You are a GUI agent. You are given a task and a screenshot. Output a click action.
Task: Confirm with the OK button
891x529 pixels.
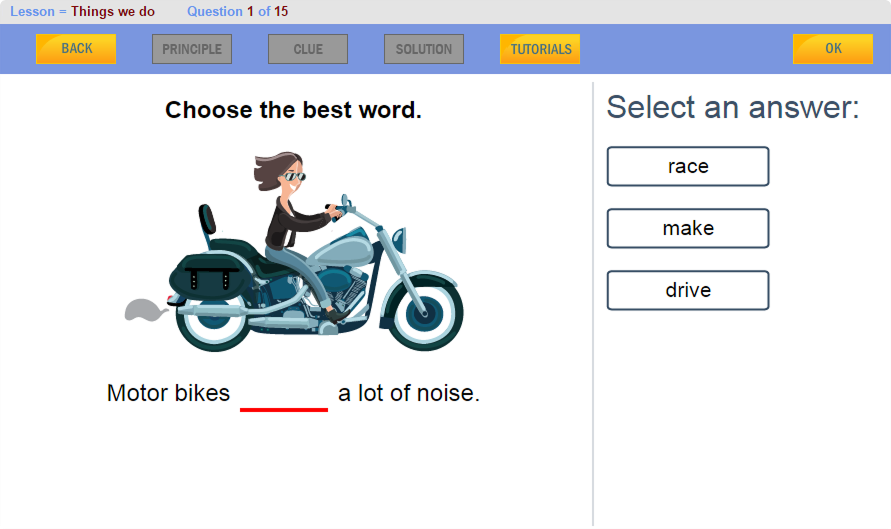point(833,49)
